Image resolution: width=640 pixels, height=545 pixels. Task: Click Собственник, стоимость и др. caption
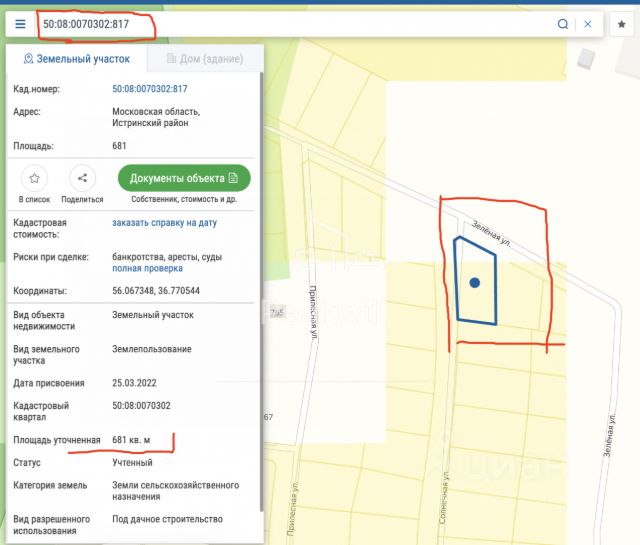(x=184, y=199)
